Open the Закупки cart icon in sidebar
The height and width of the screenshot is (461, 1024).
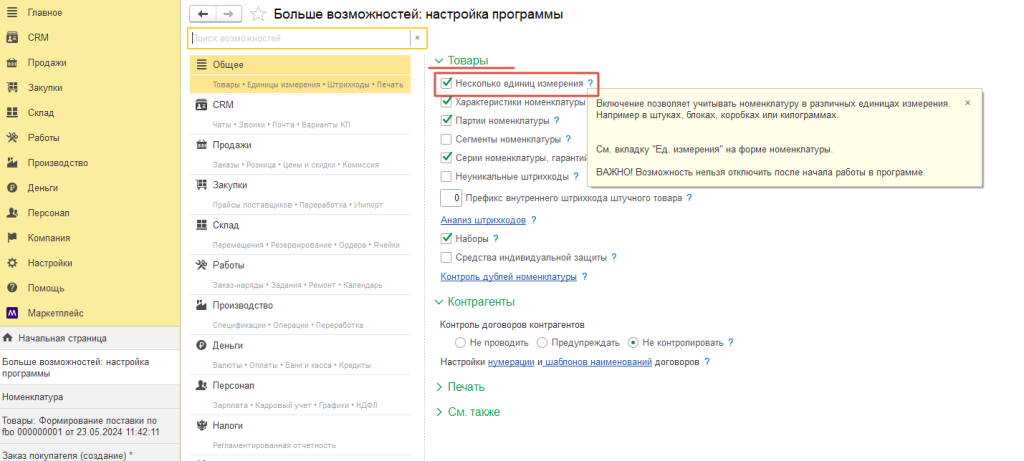[x=11, y=87]
